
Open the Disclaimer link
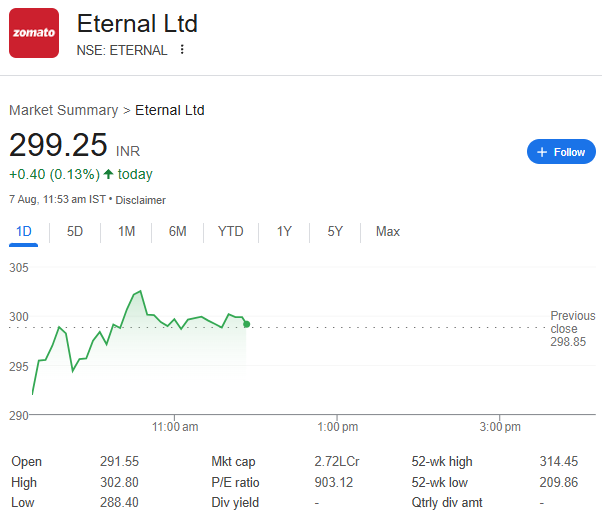(x=141, y=200)
